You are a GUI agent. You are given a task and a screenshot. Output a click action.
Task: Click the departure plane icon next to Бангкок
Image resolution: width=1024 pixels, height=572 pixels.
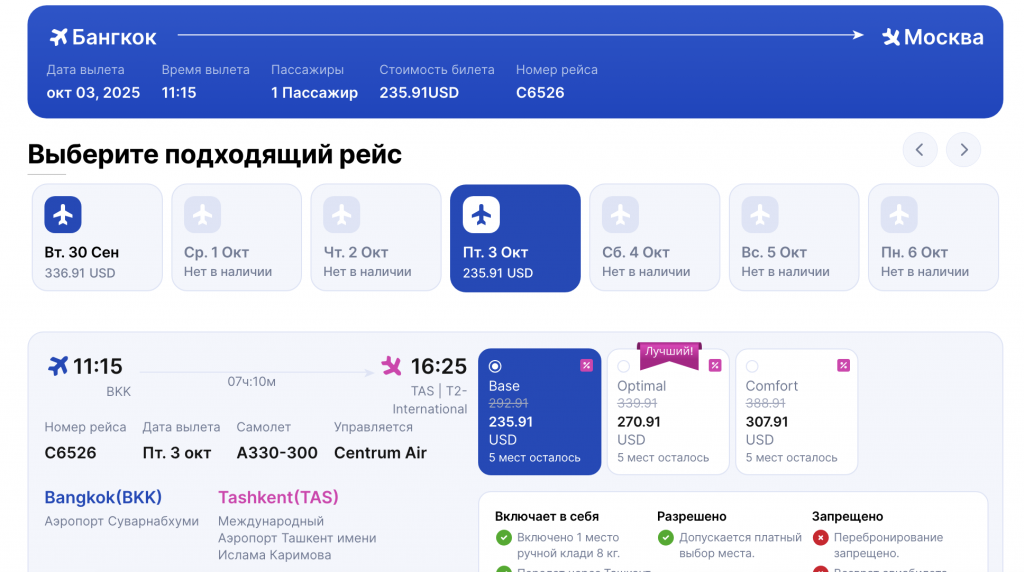pos(58,37)
